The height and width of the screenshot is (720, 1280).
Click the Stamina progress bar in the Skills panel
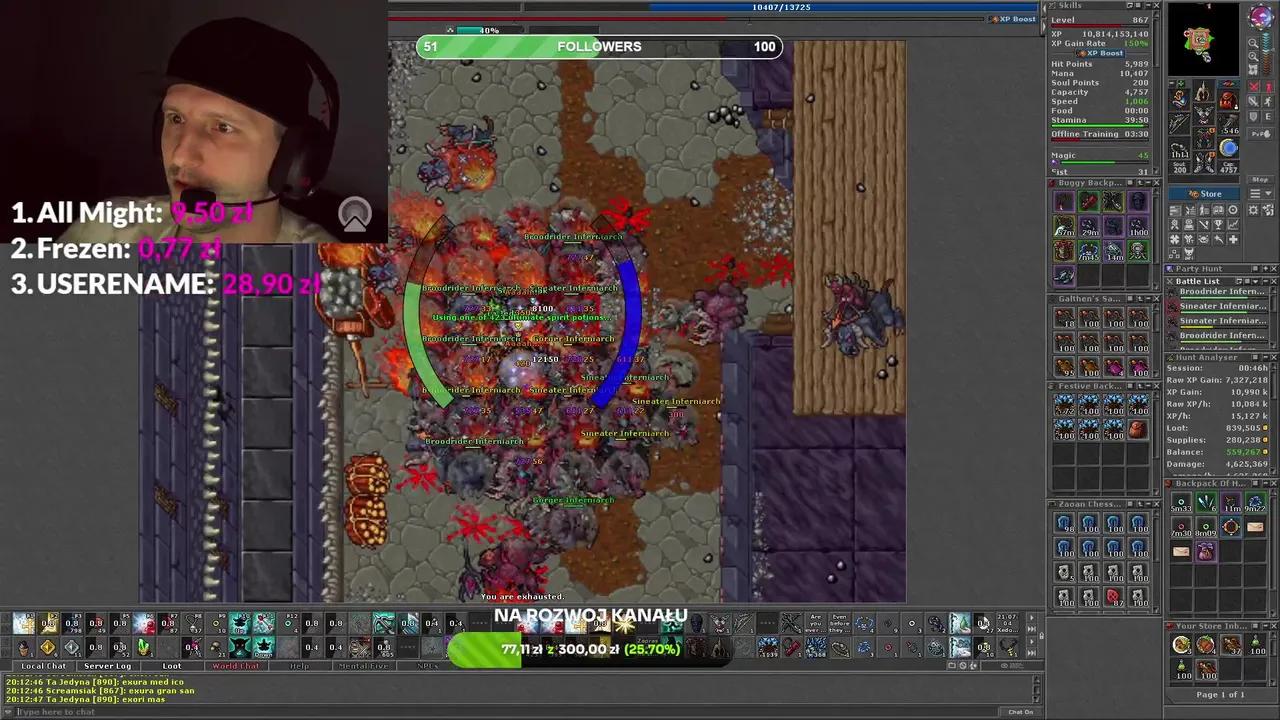1100,125
